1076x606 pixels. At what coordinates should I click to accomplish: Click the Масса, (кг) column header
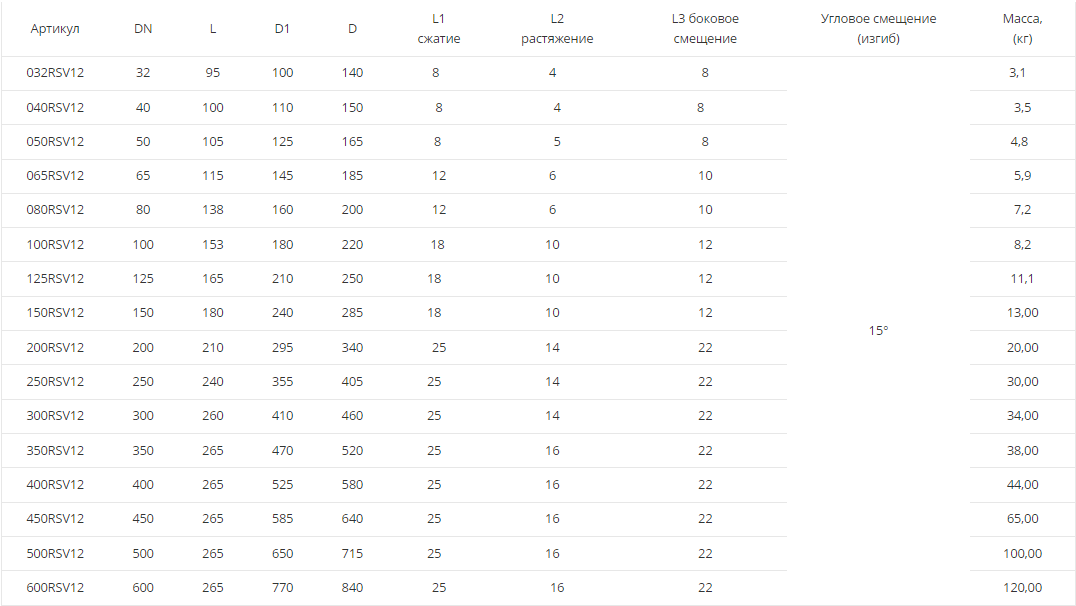click(1022, 29)
